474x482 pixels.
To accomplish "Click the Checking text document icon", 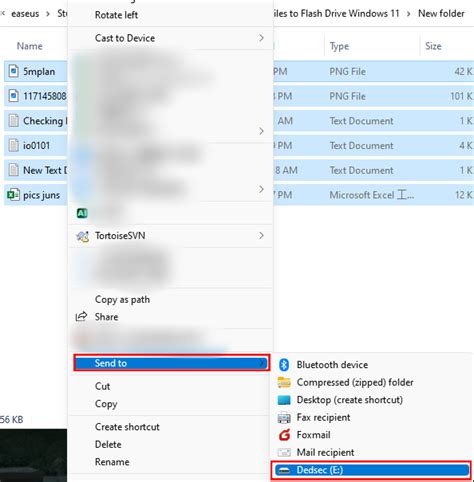I will pyautogui.click(x=13, y=121).
